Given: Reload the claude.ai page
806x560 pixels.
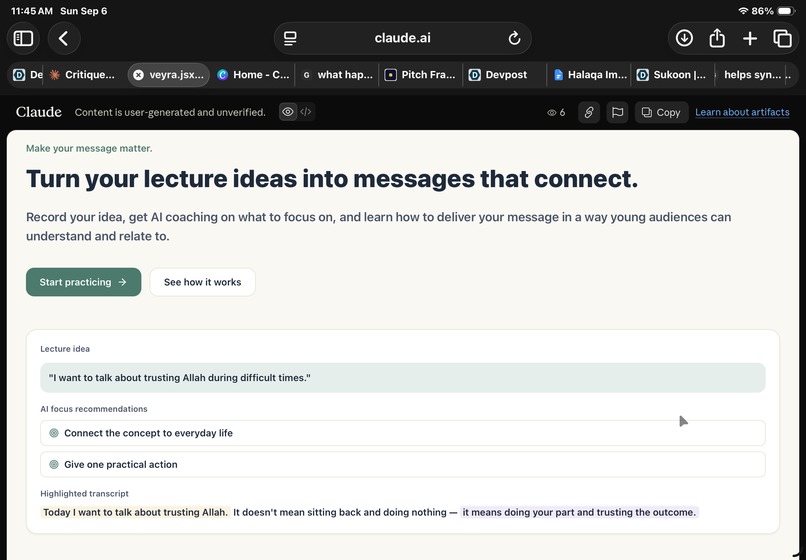Looking at the screenshot, I should coord(514,38).
